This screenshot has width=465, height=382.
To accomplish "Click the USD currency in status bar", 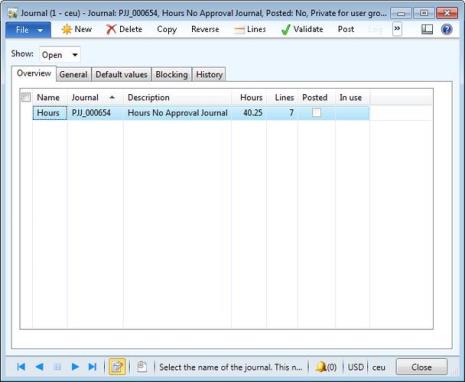I will [356, 367].
